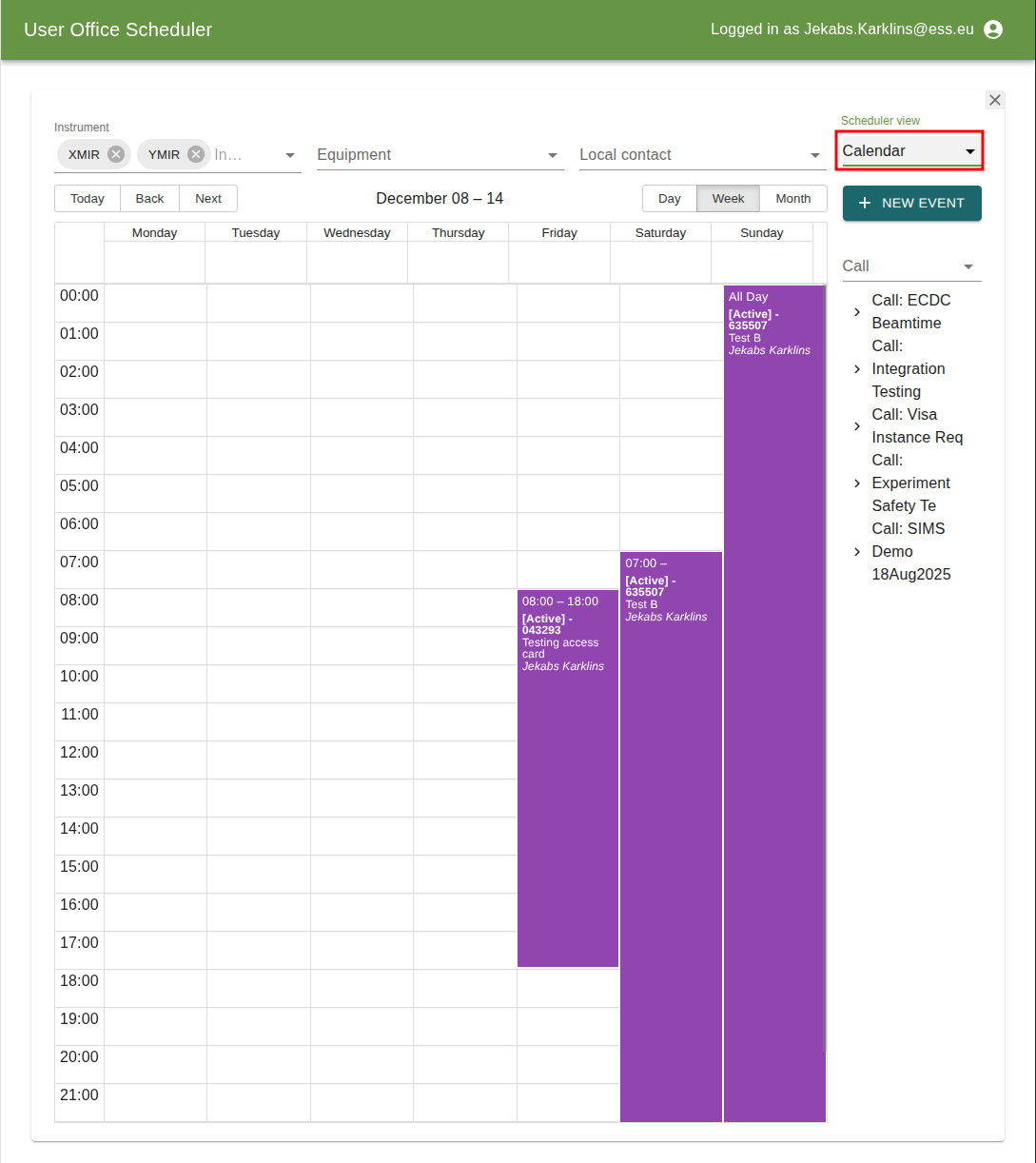This screenshot has width=1036, height=1163.
Task: Open the Scheduler view Calendar dropdown
Action: 909,150
